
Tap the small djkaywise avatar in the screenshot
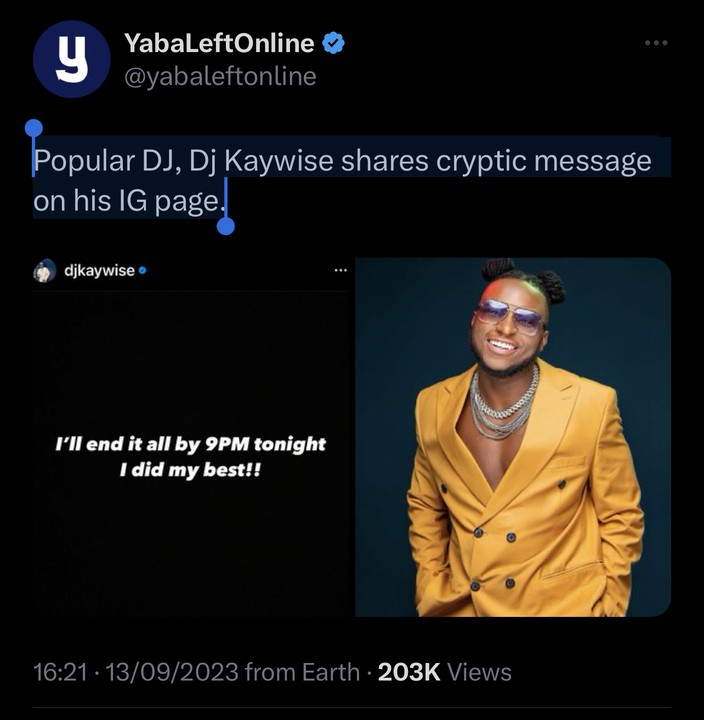point(45,270)
